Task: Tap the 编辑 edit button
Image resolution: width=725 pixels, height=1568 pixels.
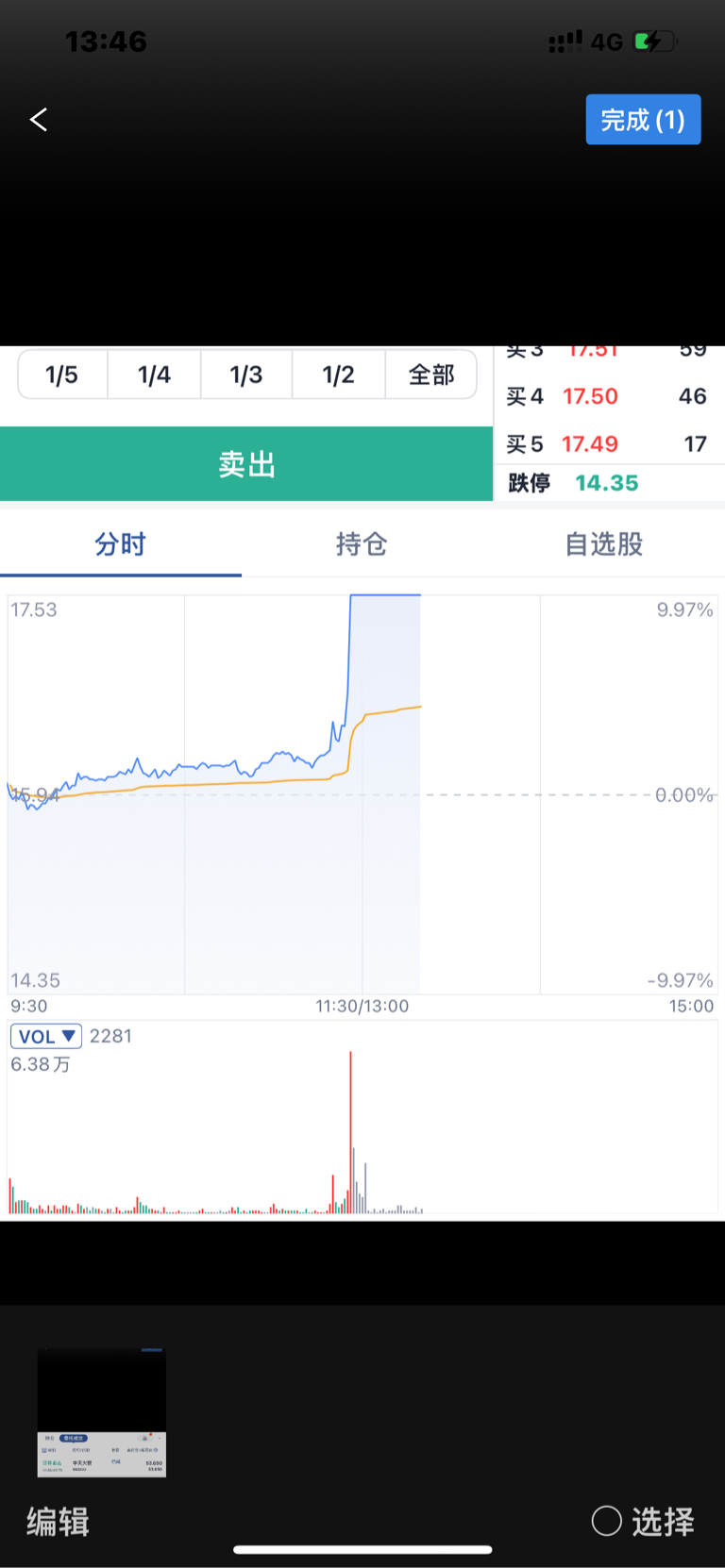Action: tap(58, 1522)
